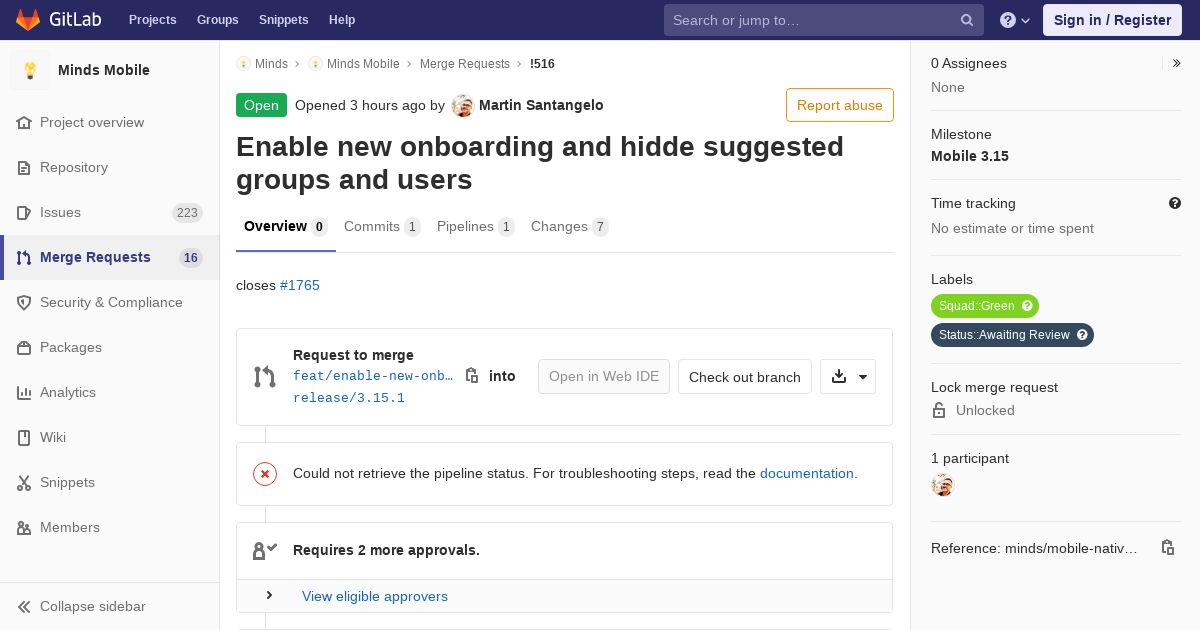Click the Report abuse button
Viewport: 1200px width, 630px height.
tap(839, 105)
